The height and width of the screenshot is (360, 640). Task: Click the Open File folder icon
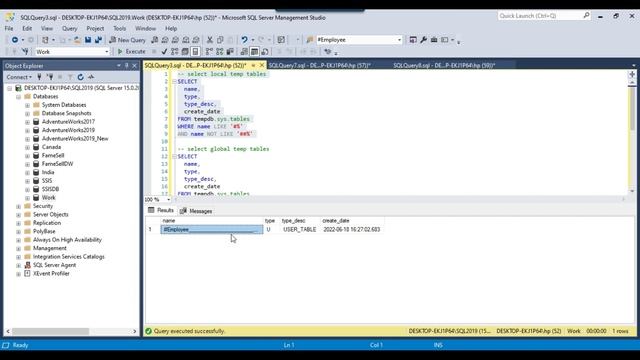[x=77, y=40]
